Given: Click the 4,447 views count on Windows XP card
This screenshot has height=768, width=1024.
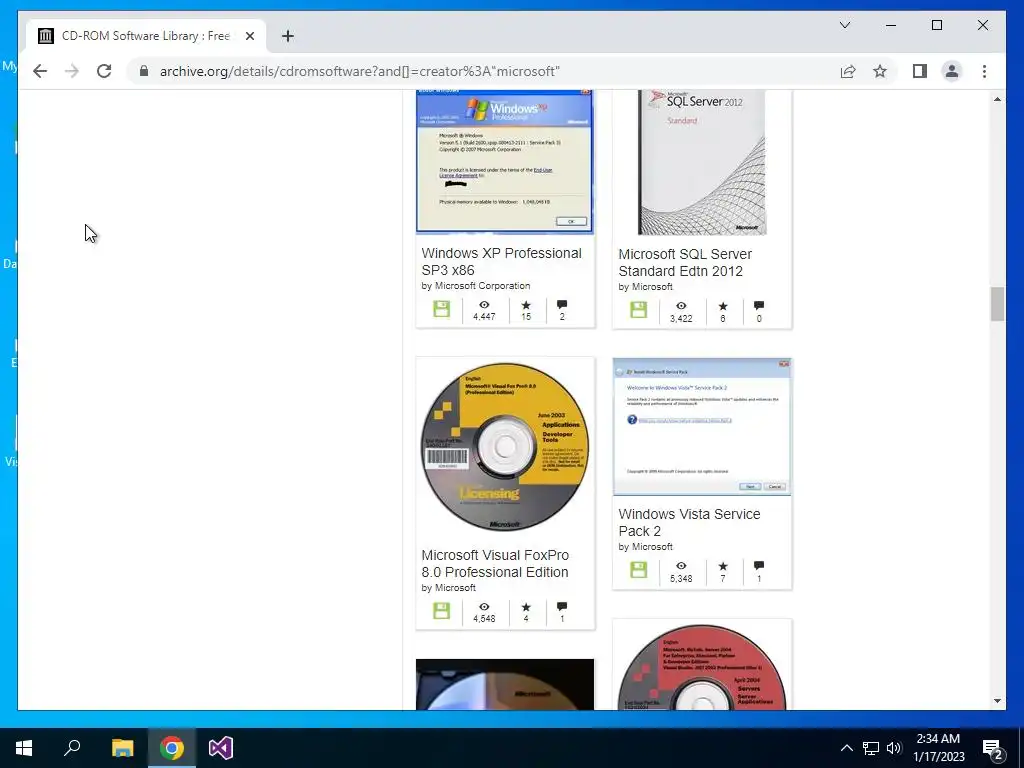Looking at the screenshot, I should coord(484,317).
